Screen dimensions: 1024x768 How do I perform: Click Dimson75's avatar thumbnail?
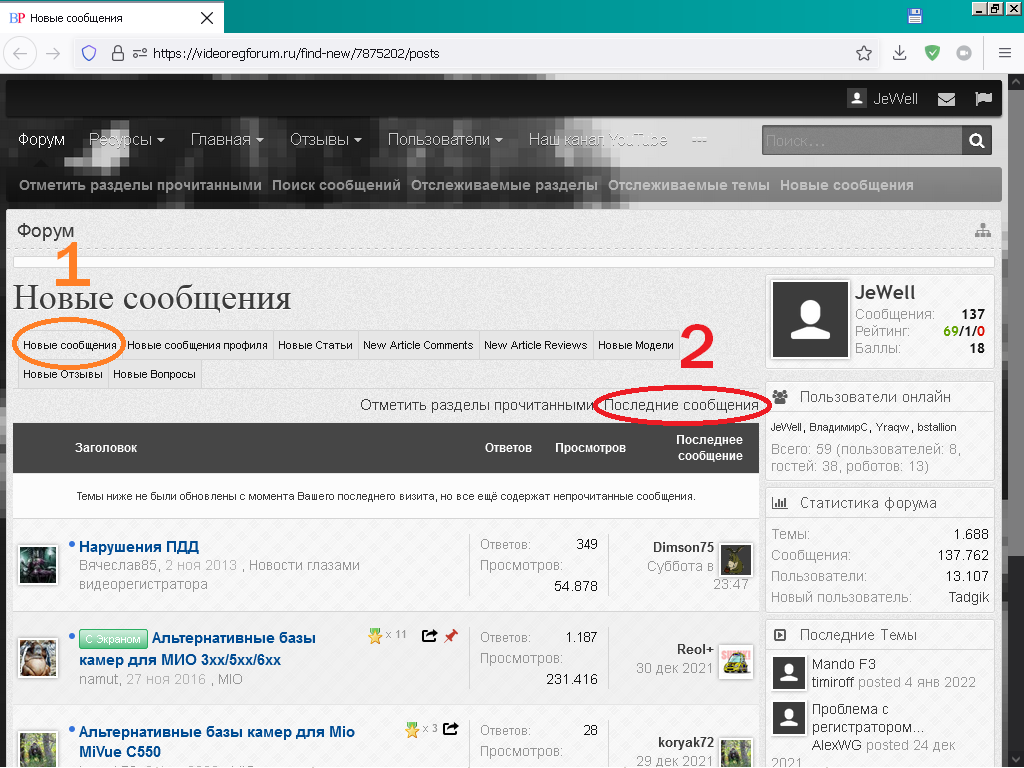click(x=735, y=560)
